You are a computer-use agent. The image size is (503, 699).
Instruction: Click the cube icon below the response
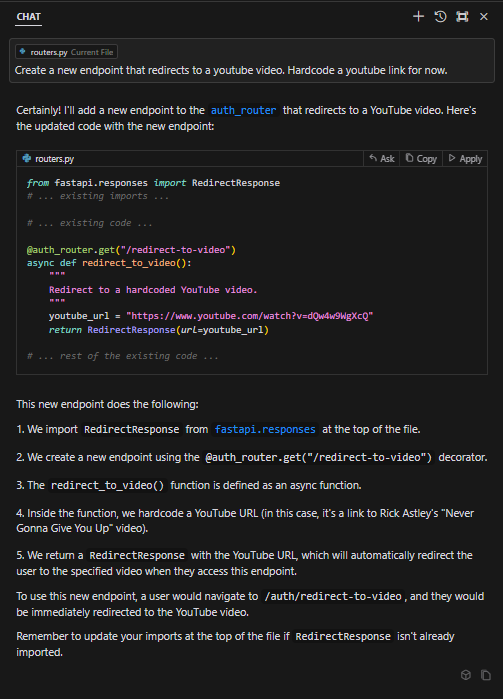(466, 675)
